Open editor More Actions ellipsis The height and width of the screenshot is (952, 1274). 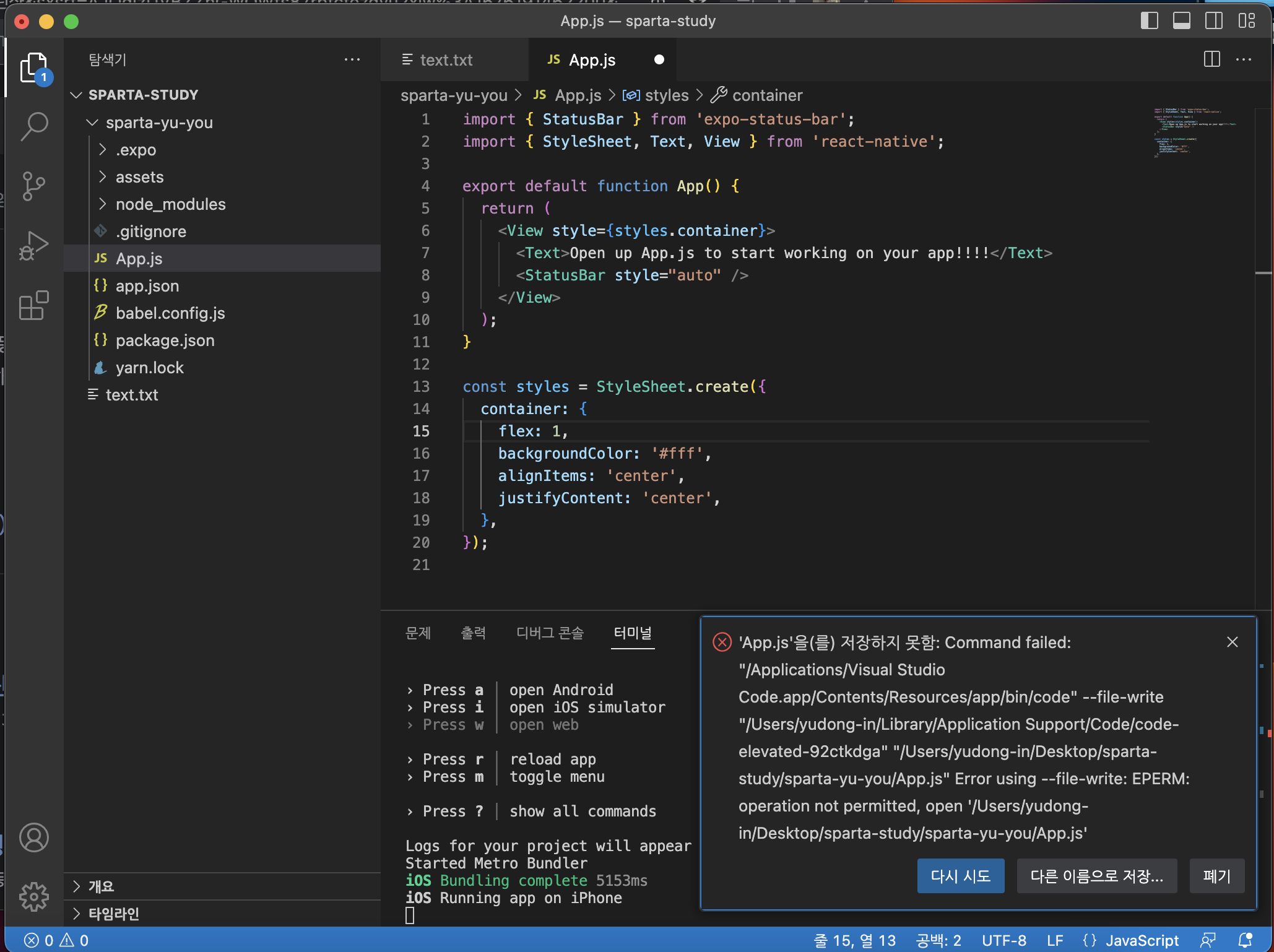1244,59
